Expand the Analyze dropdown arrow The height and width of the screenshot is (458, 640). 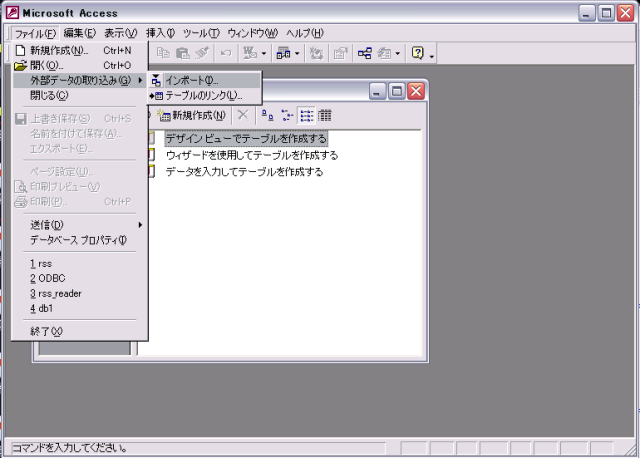(x=297, y=53)
